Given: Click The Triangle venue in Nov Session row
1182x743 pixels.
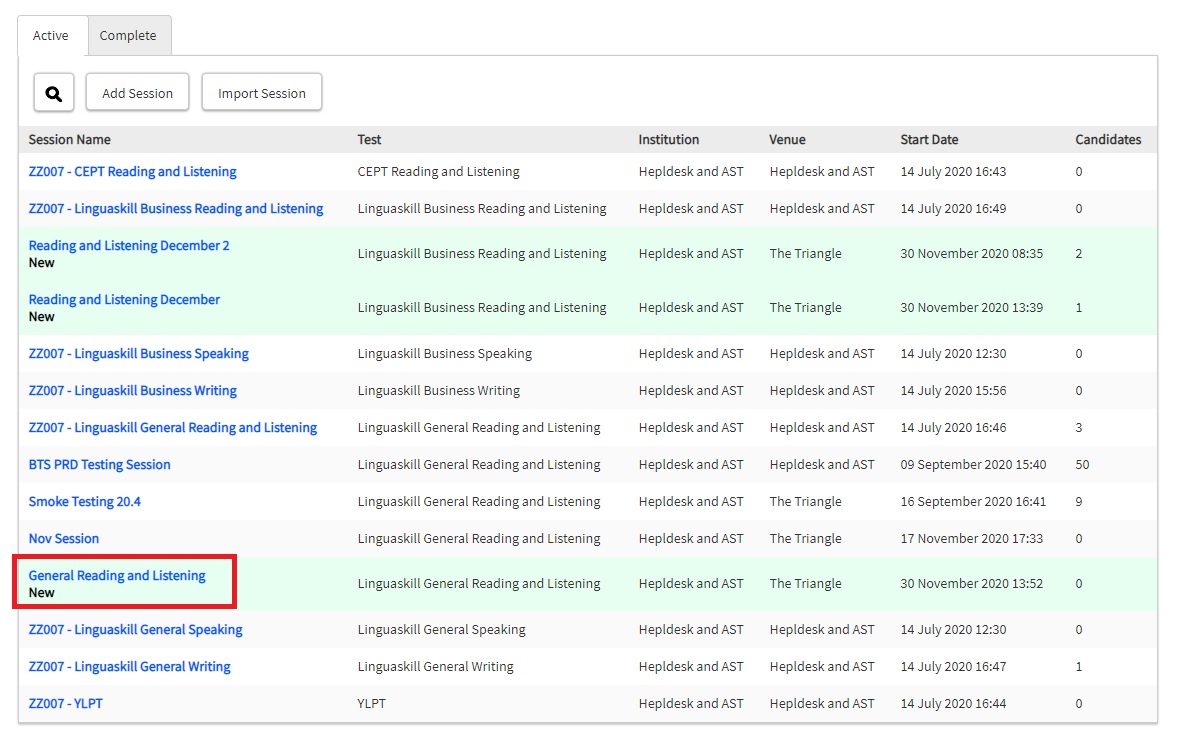Looking at the screenshot, I should [x=805, y=538].
